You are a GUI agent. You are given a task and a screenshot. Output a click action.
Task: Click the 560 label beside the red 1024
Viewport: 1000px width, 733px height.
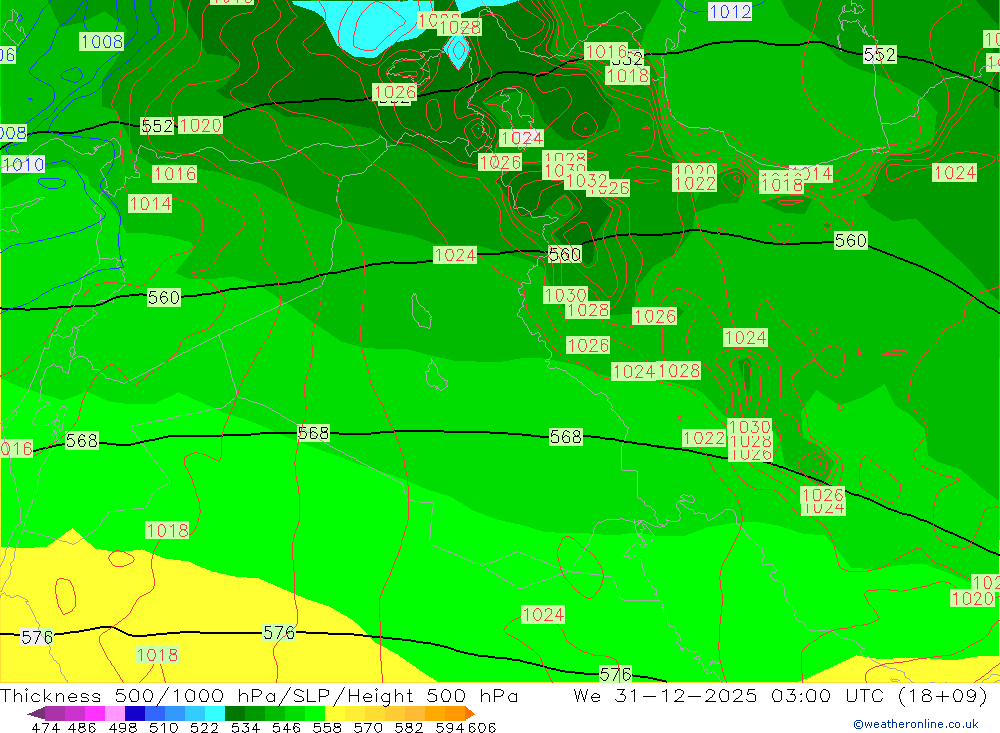pyautogui.click(x=565, y=255)
